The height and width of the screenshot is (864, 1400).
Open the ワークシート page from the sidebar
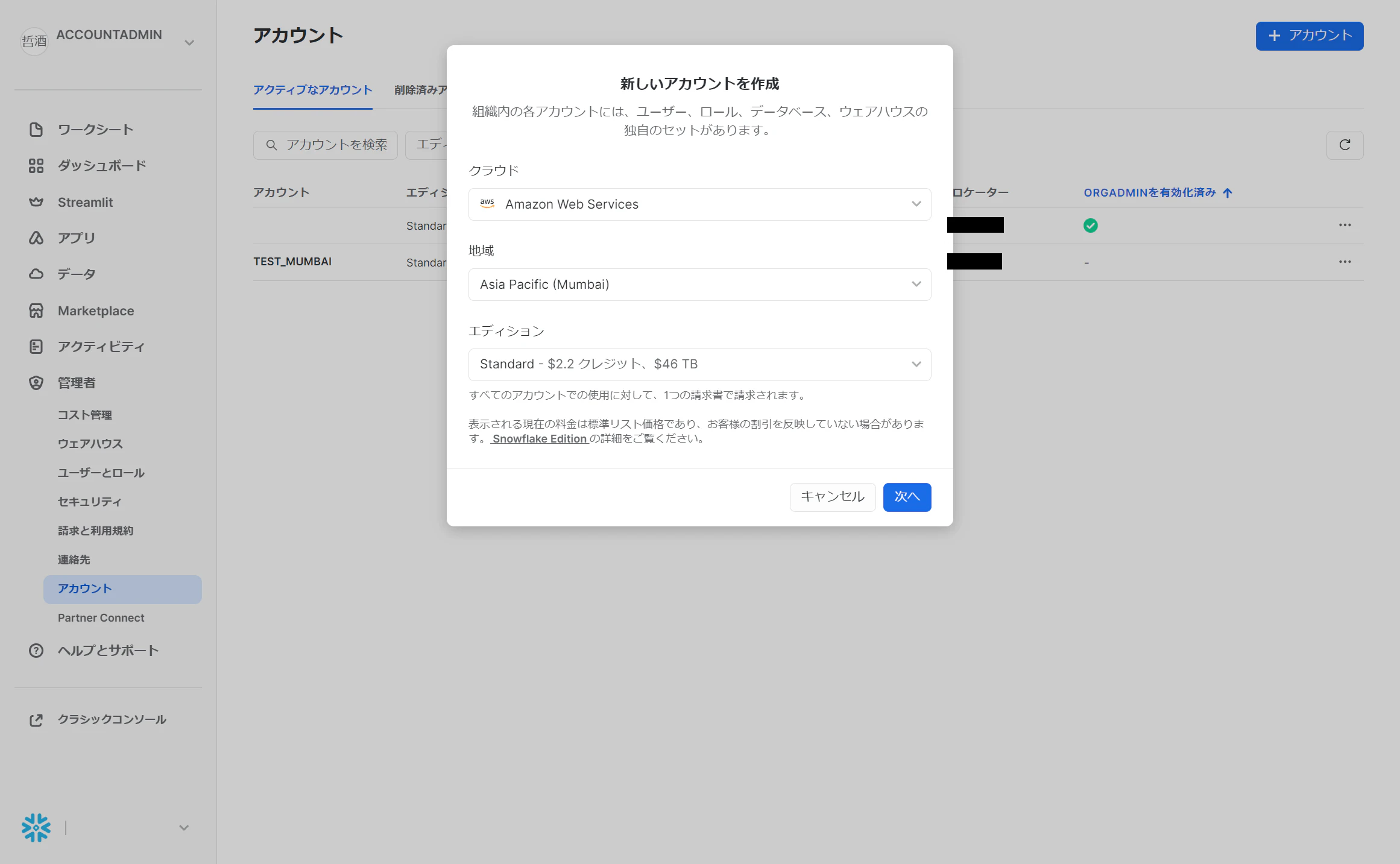[95, 130]
